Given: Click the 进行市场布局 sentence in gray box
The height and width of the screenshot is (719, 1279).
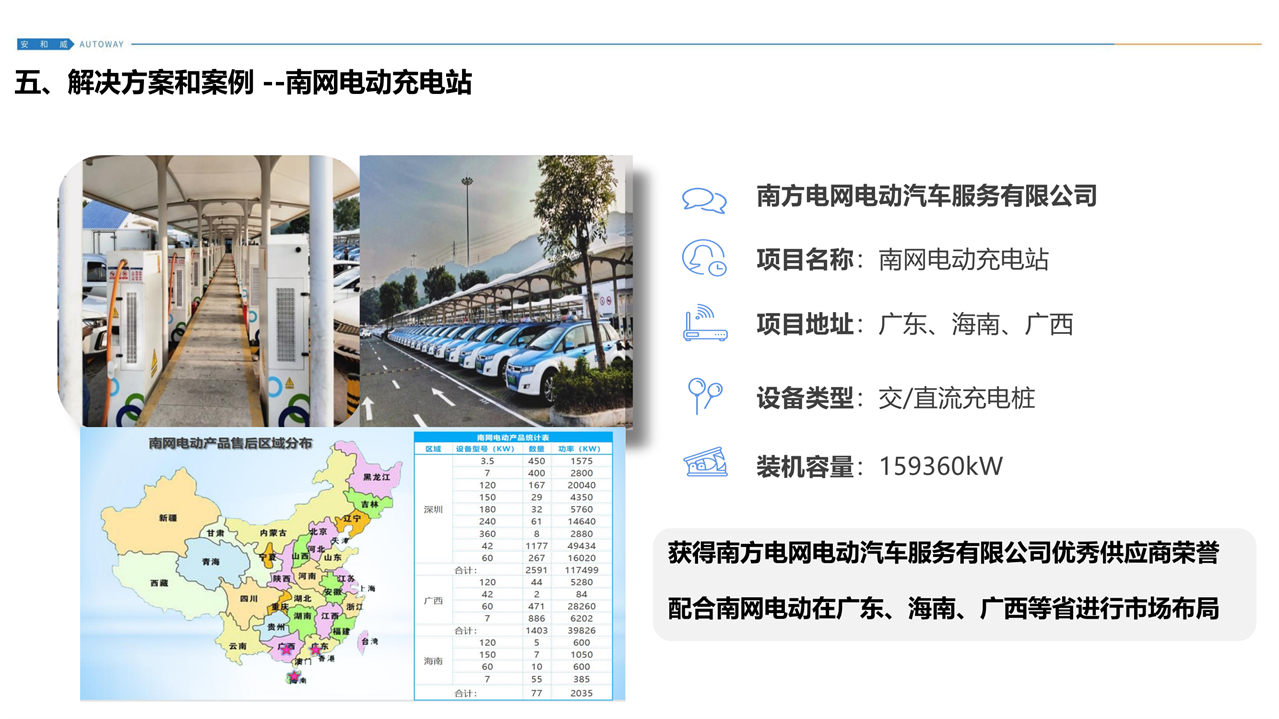Looking at the screenshot, I should pyautogui.click(x=944, y=608).
